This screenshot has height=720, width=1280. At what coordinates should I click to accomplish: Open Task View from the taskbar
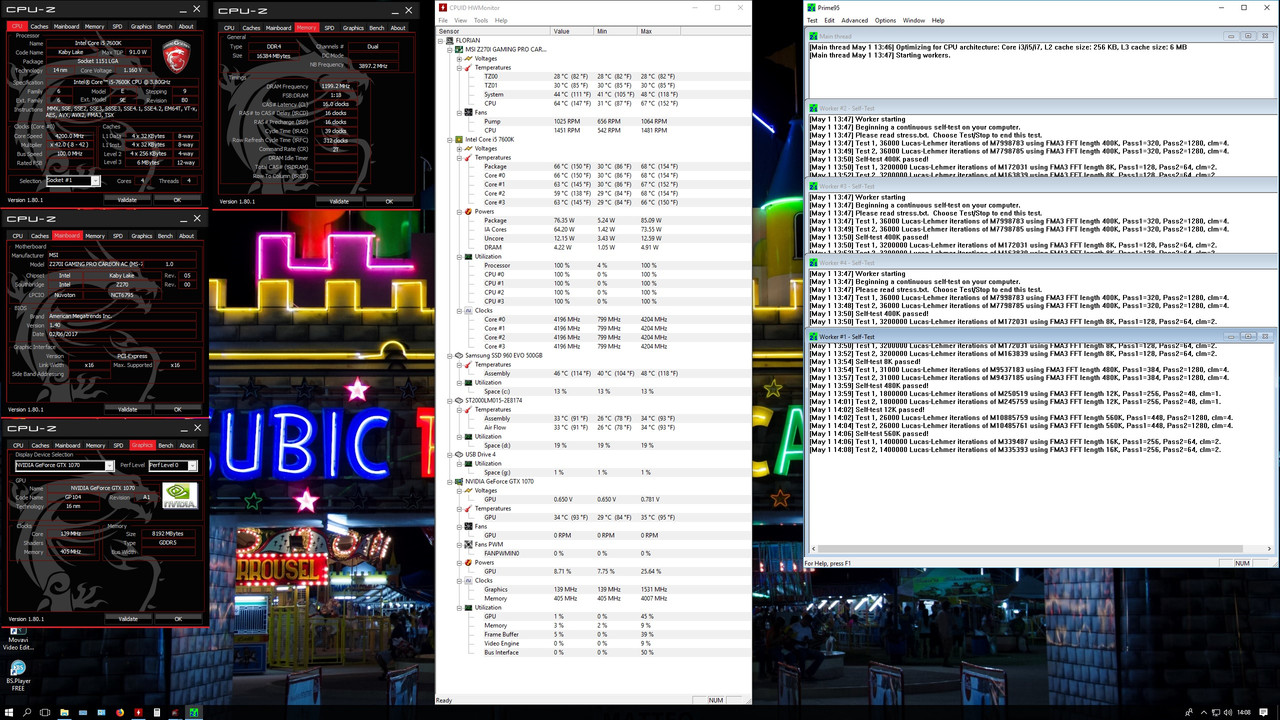47,712
